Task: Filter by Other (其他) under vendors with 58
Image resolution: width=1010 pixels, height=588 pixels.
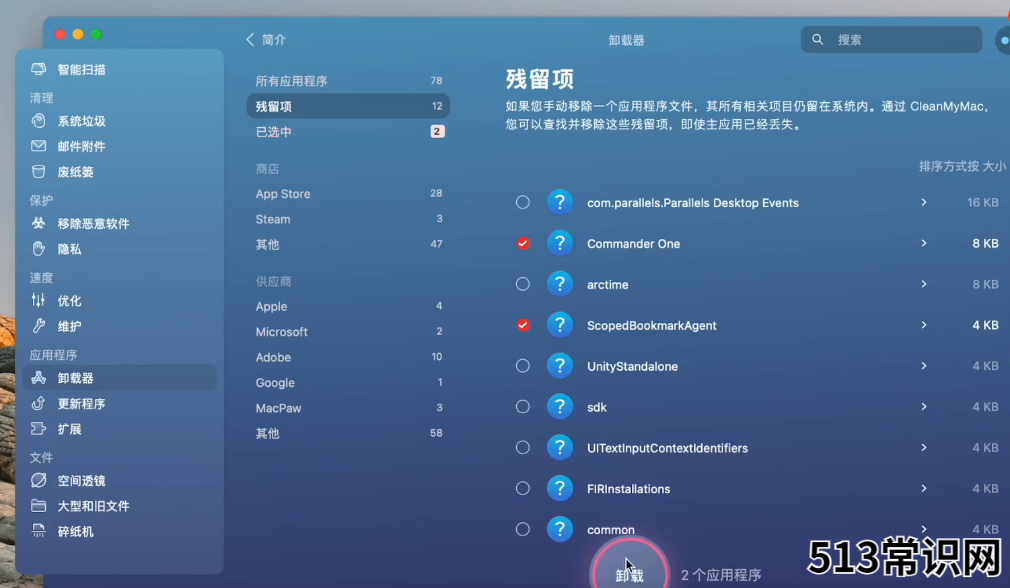Action: point(348,433)
